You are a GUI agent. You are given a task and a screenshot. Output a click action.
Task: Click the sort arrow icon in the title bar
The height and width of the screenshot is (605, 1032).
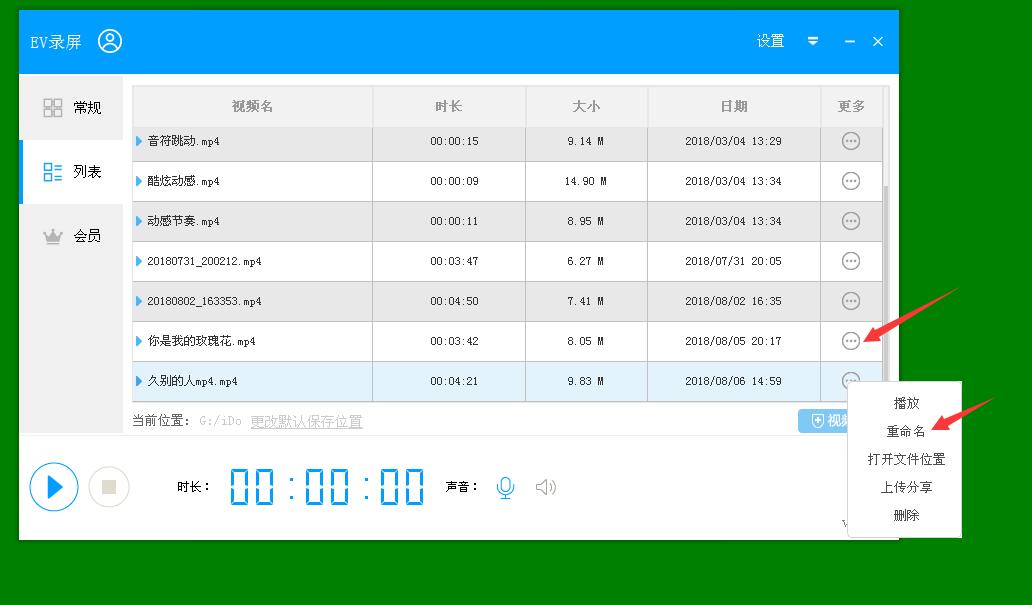pyautogui.click(x=813, y=41)
